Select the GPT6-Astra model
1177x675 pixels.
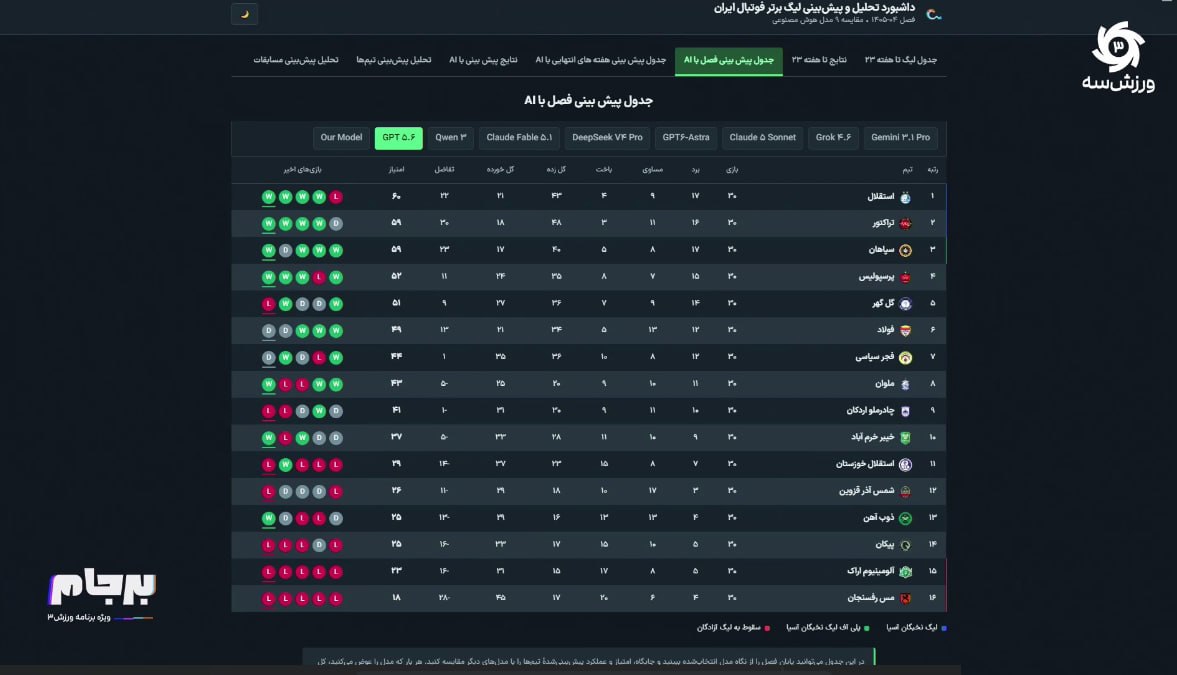(x=685, y=137)
